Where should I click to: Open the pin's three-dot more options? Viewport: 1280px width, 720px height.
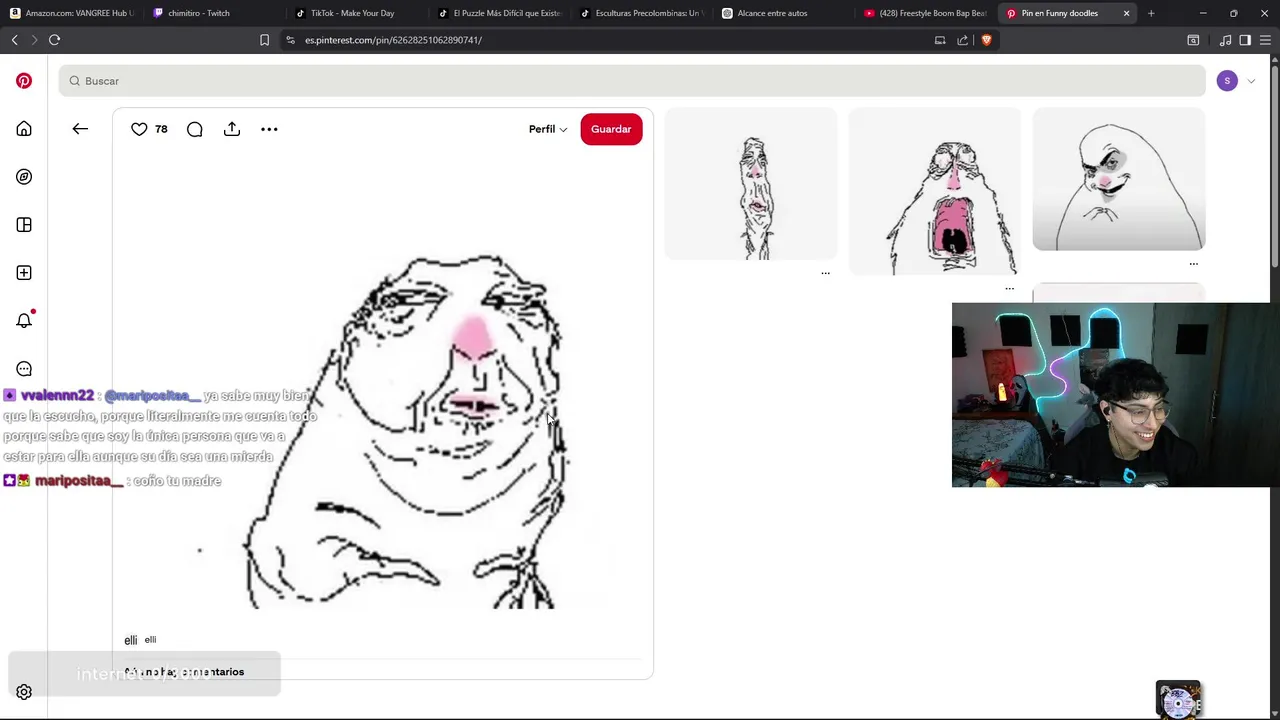point(269,129)
